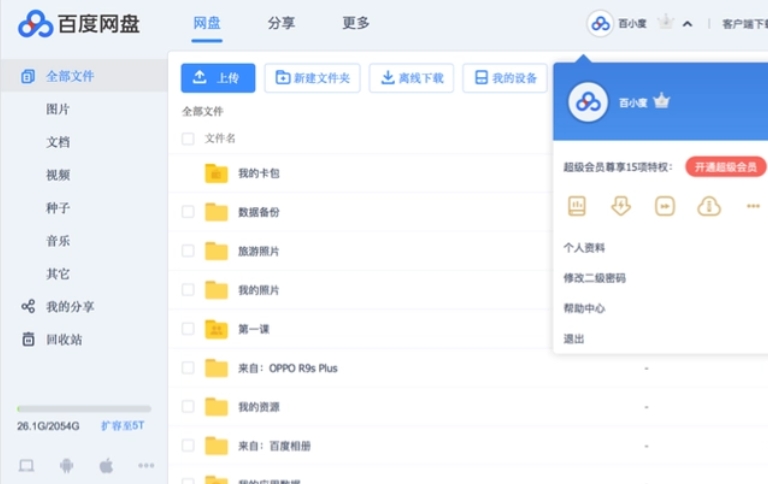
Task: Click the 来自：百度相册 folder icon
Action: (x=216, y=445)
